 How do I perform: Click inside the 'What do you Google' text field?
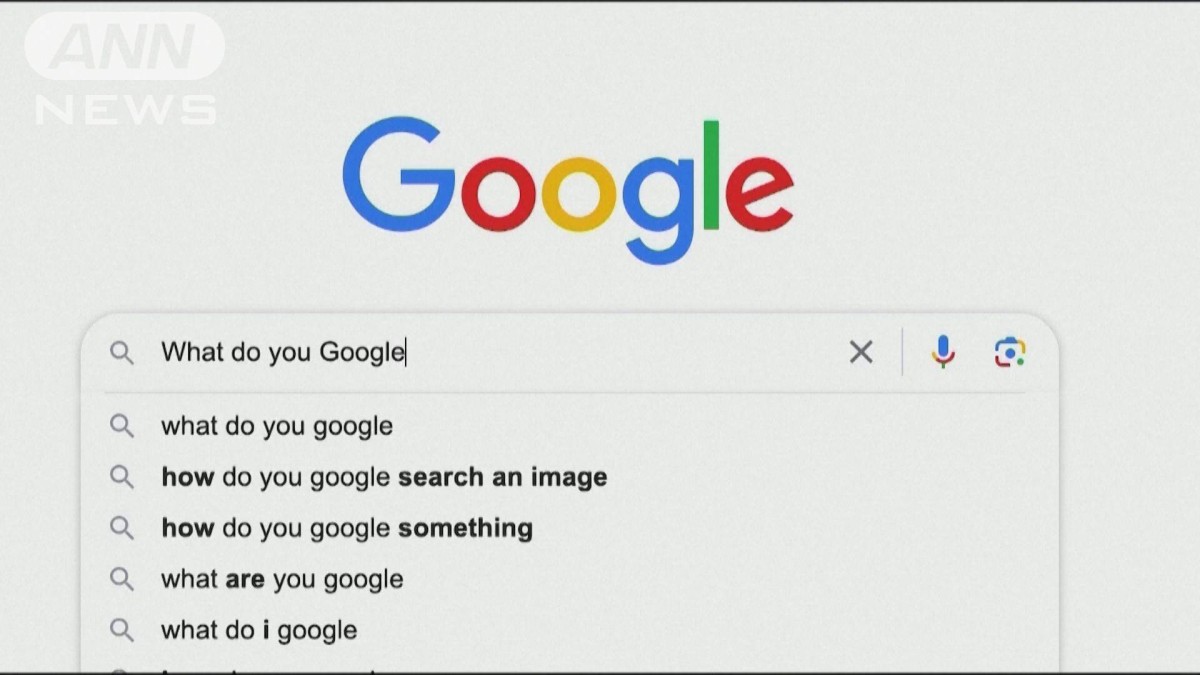click(500, 352)
